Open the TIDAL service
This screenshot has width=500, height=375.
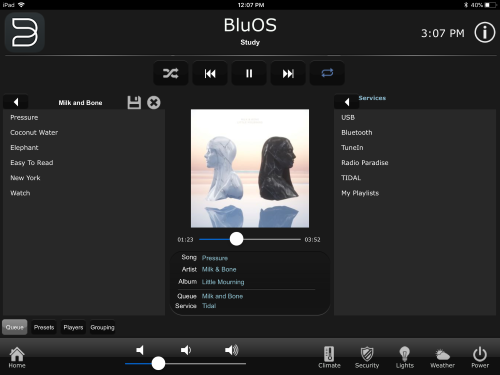click(x=415, y=178)
